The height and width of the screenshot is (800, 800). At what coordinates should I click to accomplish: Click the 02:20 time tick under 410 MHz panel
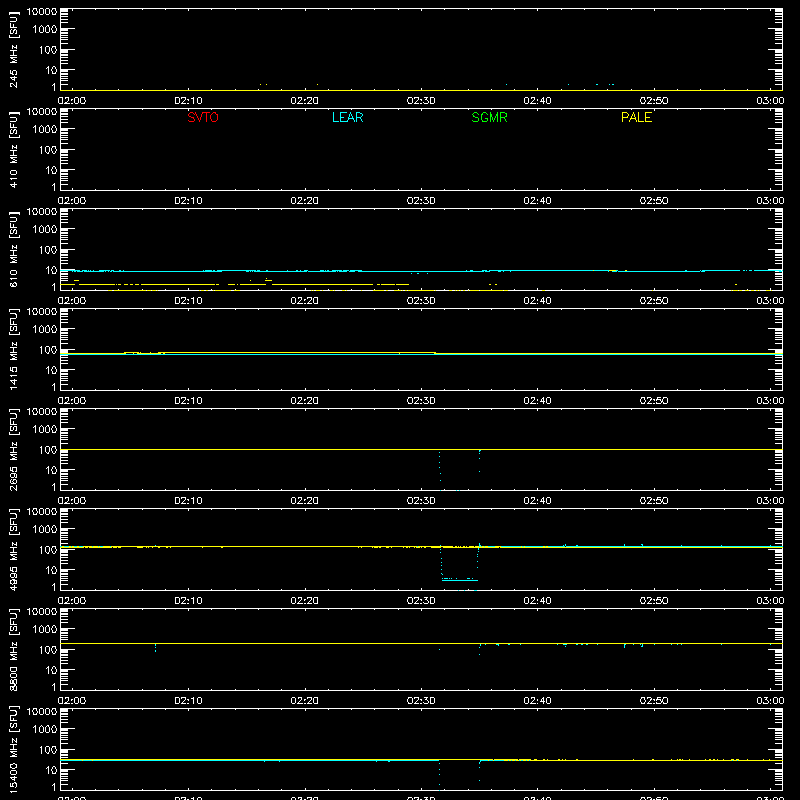pos(305,201)
